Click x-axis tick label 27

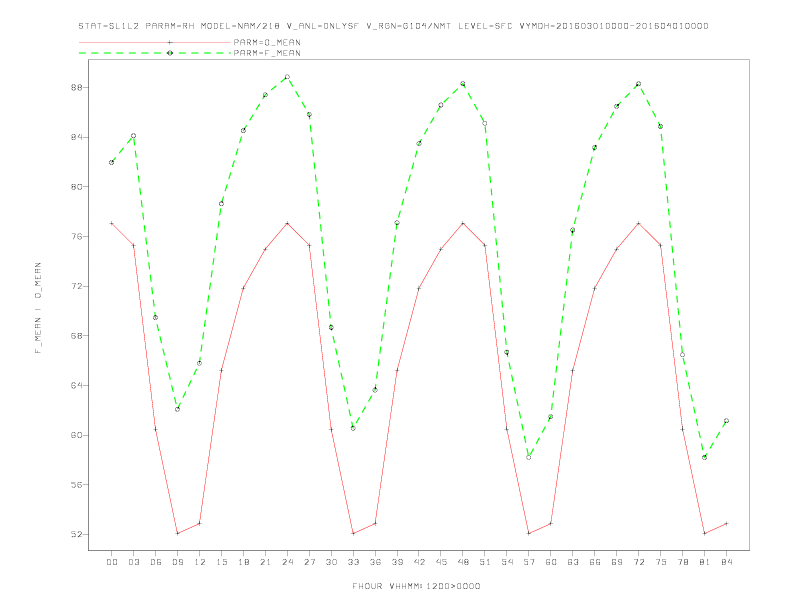309,562
